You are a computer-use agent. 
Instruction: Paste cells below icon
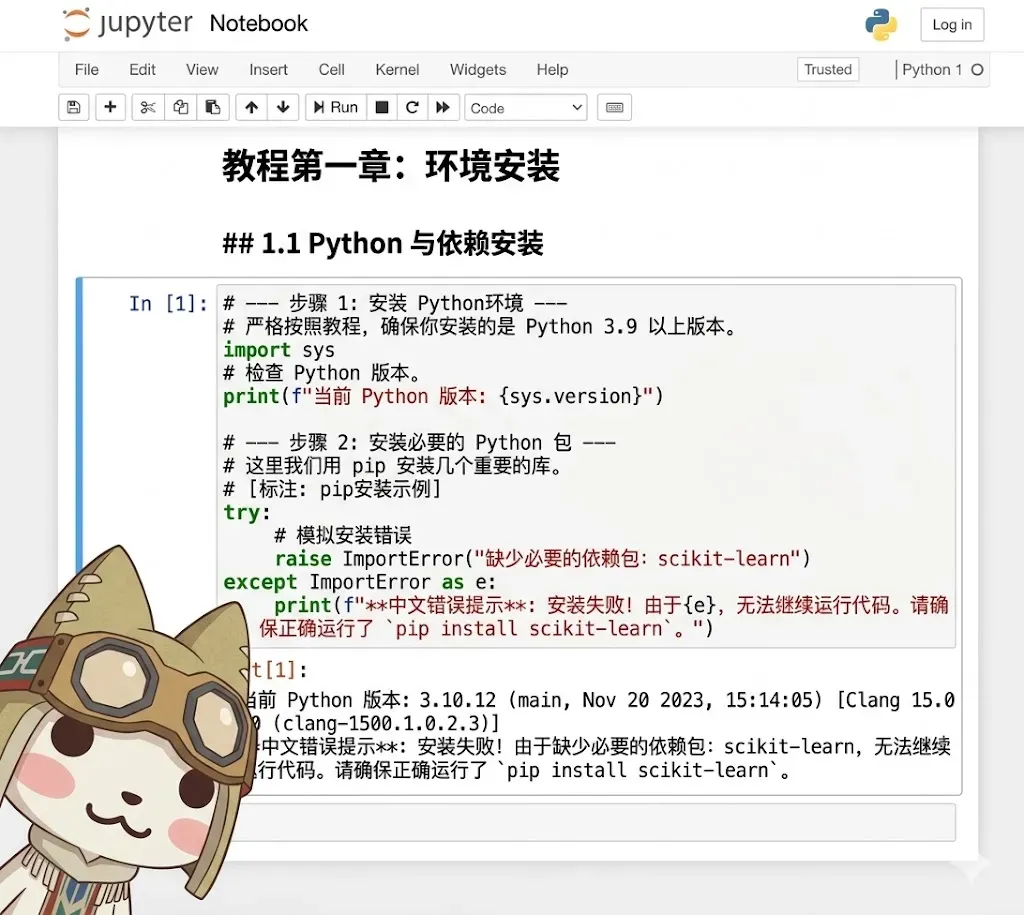212,107
